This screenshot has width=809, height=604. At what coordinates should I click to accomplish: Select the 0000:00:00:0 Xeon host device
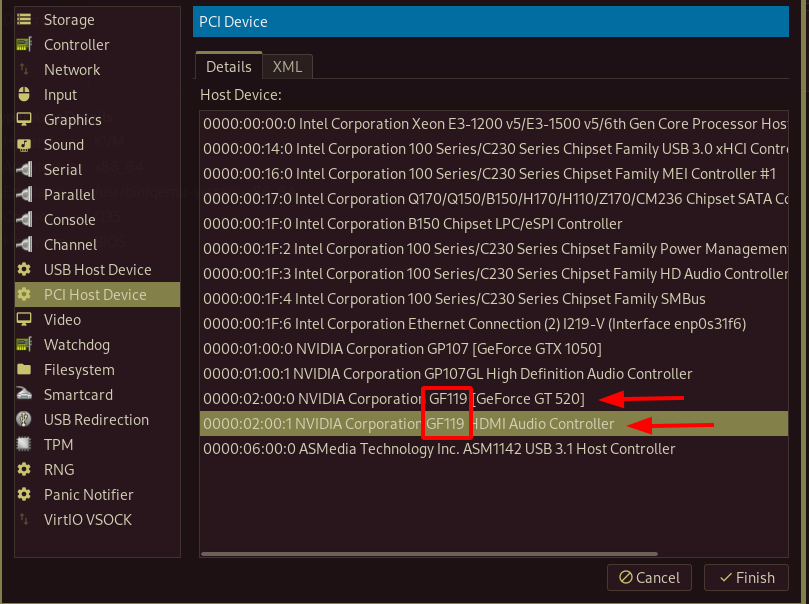(494, 124)
